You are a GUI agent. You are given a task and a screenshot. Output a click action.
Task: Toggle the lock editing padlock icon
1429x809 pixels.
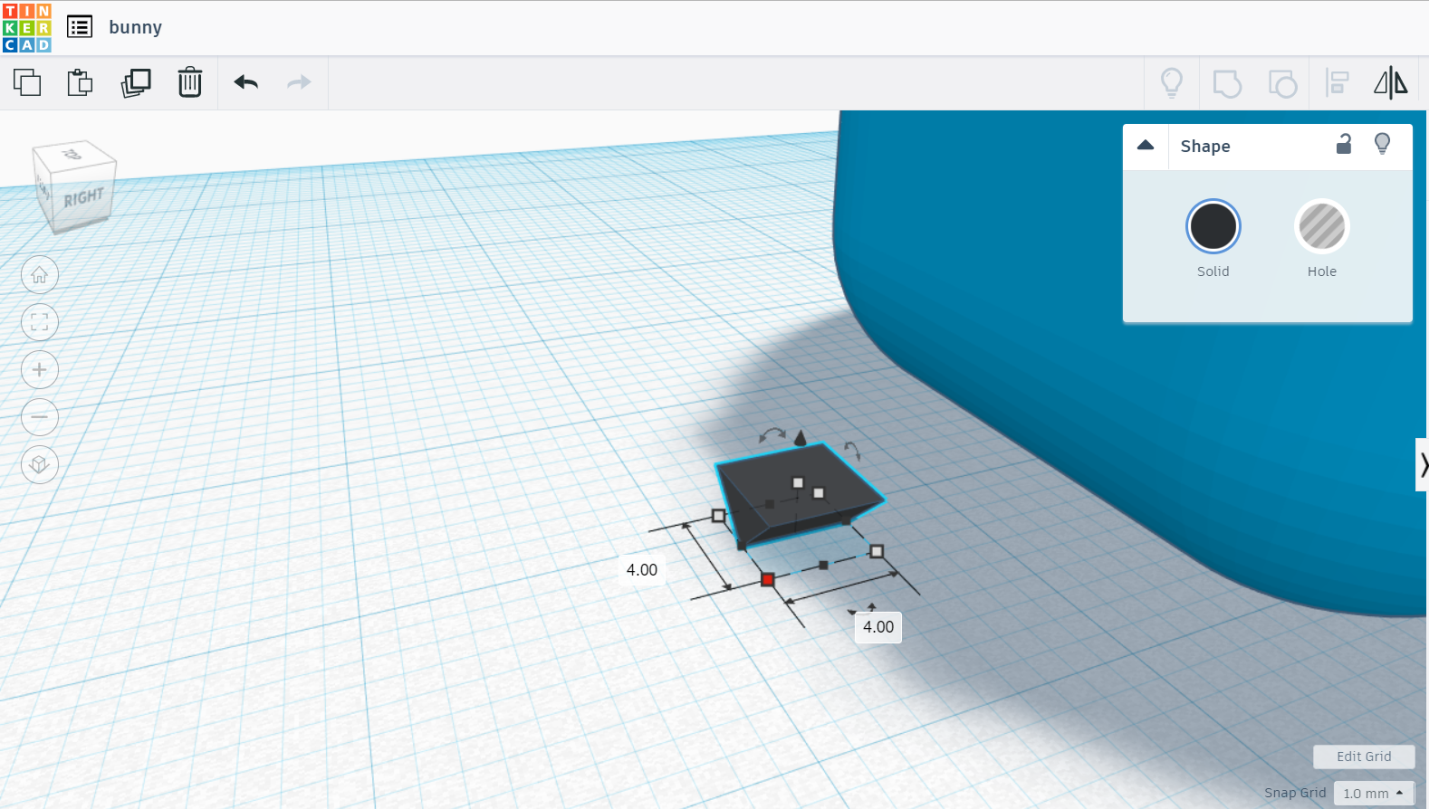[1344, 144]
